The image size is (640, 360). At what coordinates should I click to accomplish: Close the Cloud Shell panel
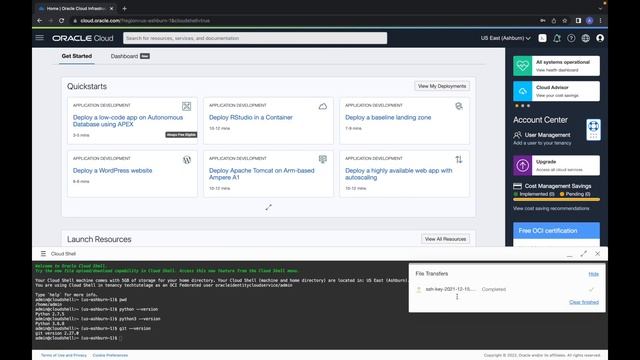click(598, 254)
